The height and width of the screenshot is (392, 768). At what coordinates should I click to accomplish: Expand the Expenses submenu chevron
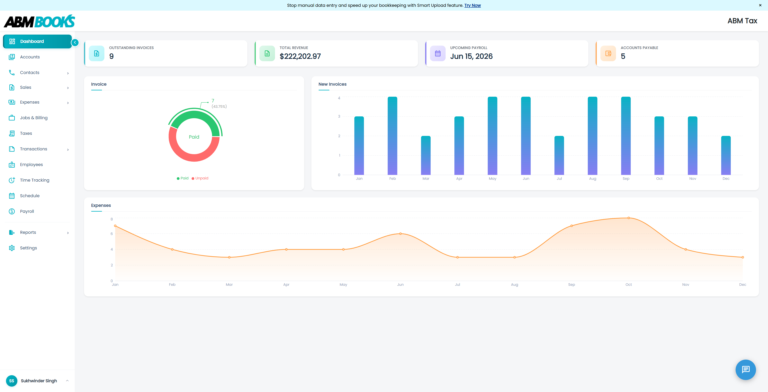pyautogui.click(x=68, y=103)
